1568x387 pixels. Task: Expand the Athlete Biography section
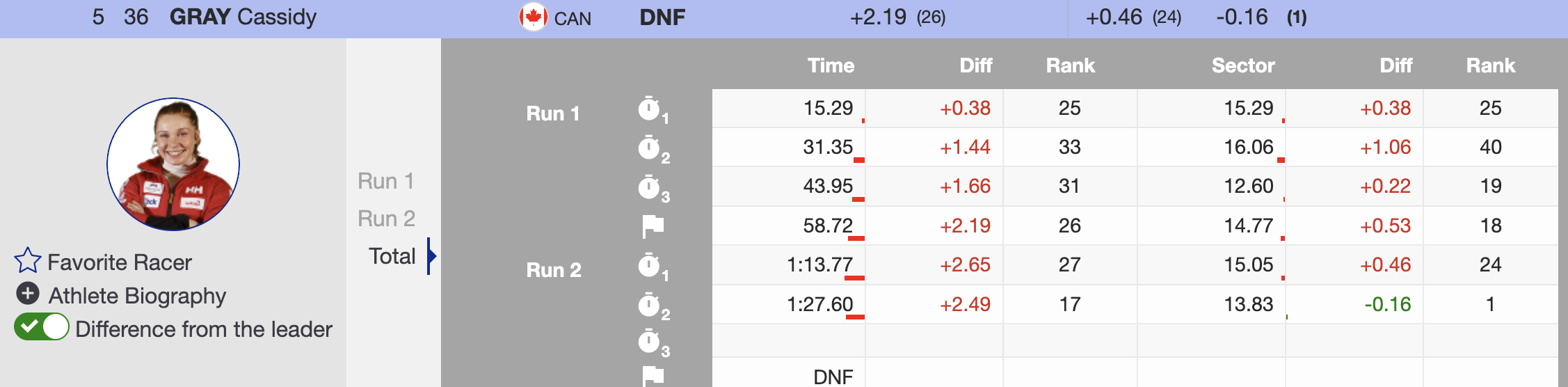point(137,296)
